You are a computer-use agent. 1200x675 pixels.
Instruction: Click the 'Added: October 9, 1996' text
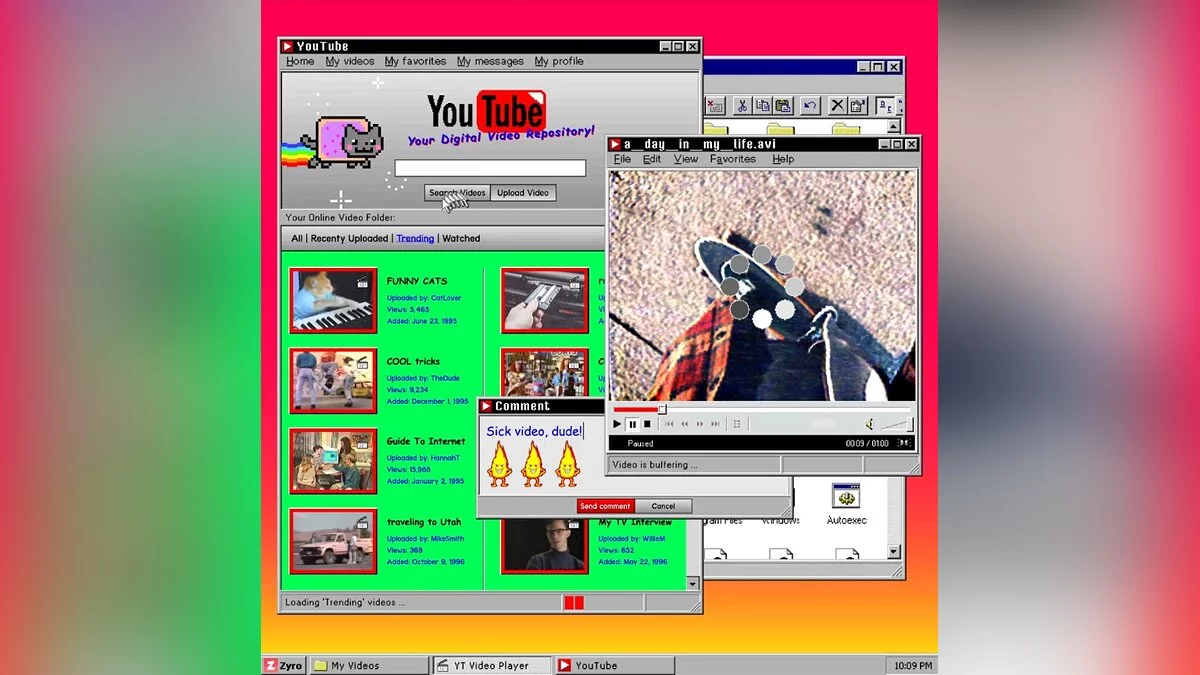(x=428, y=563)
